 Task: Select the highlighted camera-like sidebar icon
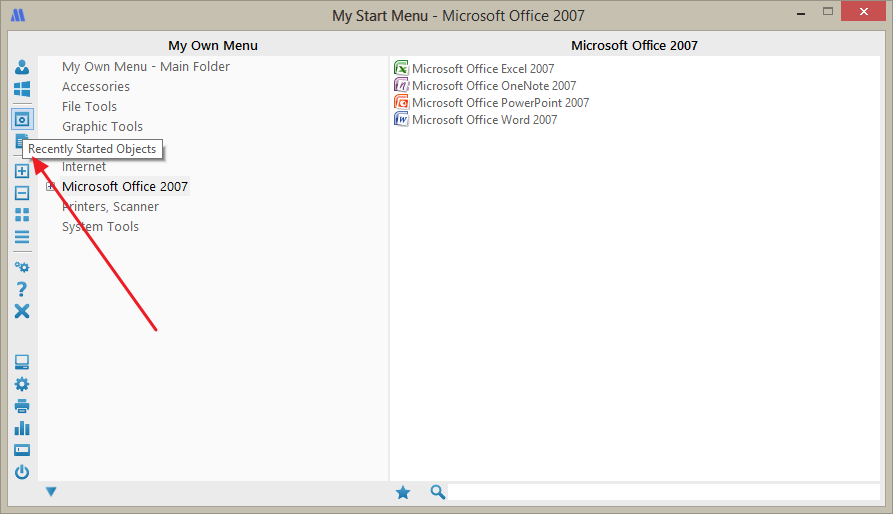click(22, 120)
